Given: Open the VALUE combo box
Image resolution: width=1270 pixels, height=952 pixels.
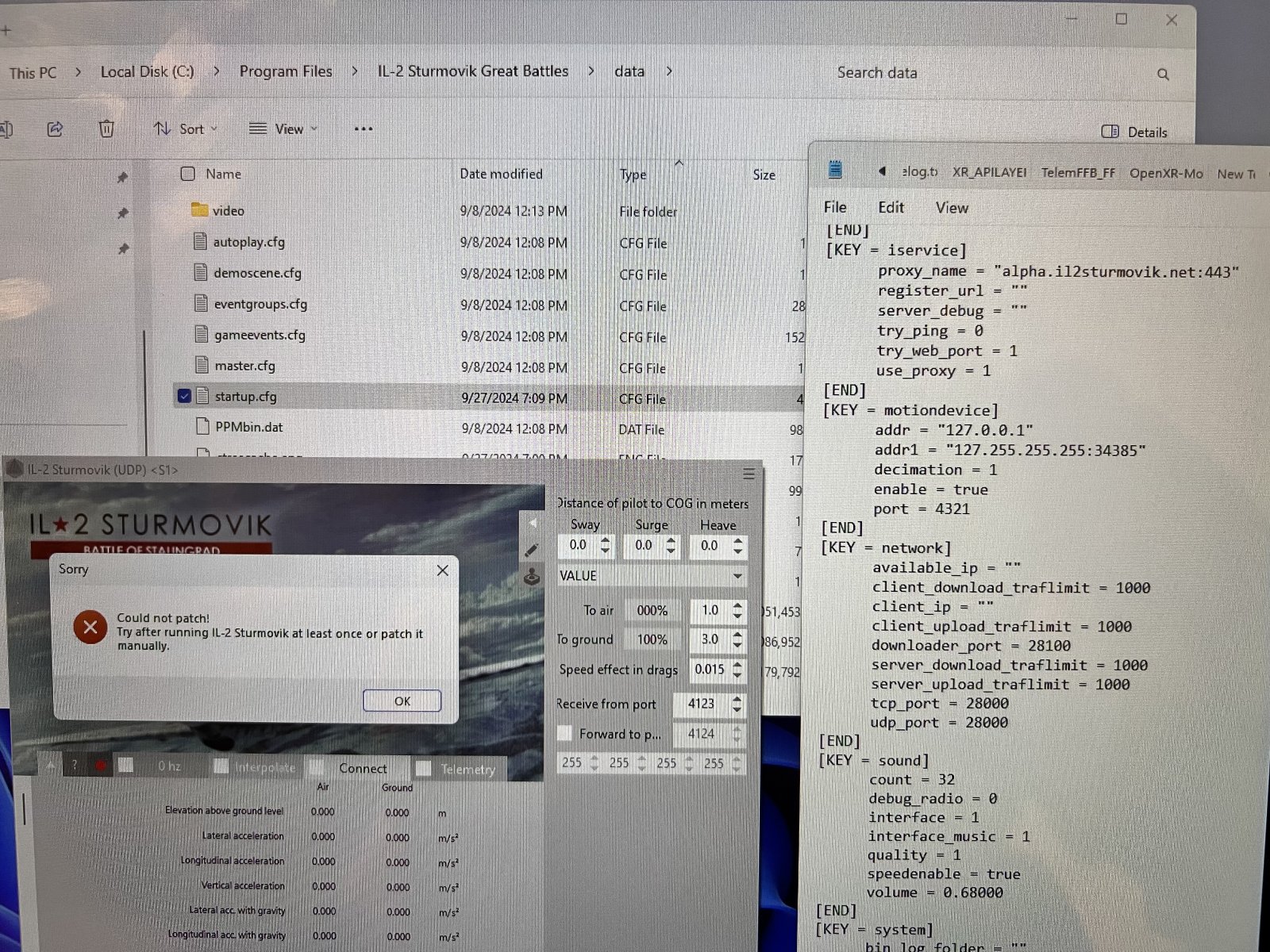Looking at the screenshot, I should click(x=651, y=576).
